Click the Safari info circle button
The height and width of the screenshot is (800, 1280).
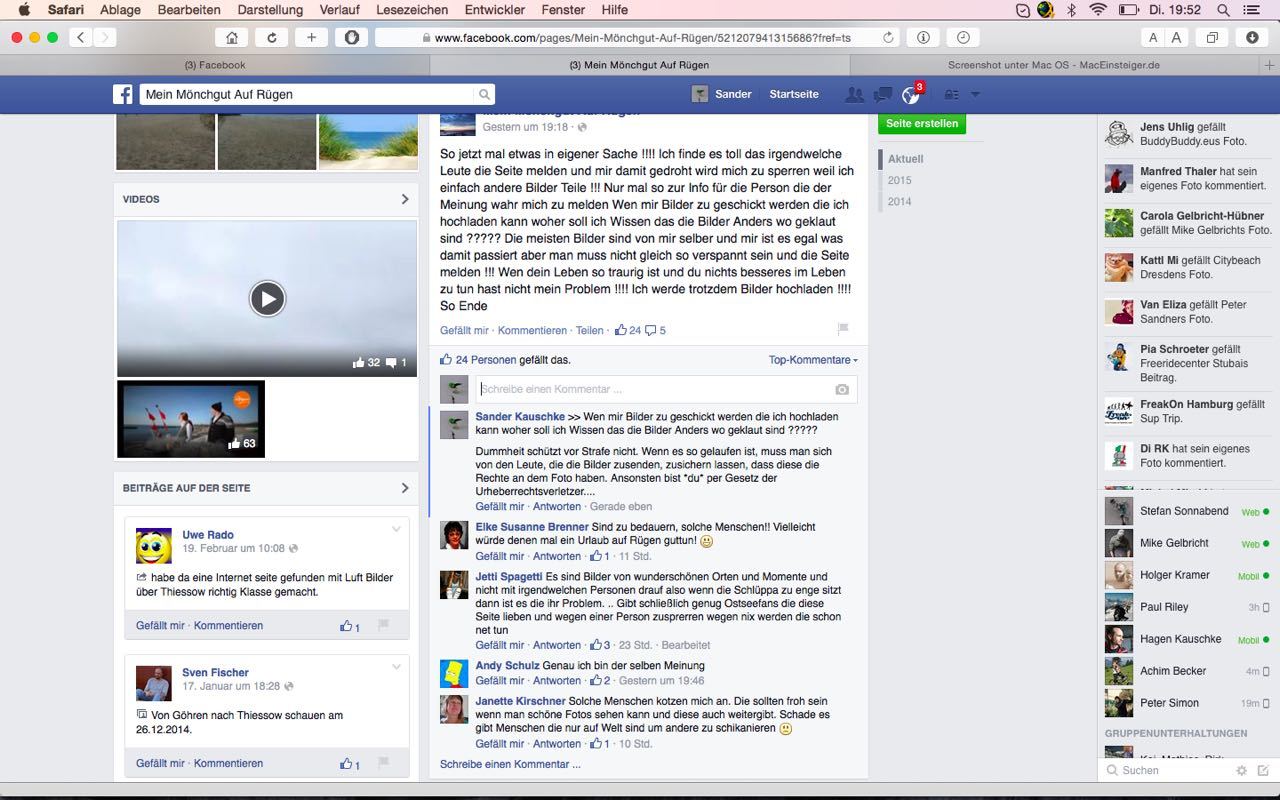click(x=924, y=37)
